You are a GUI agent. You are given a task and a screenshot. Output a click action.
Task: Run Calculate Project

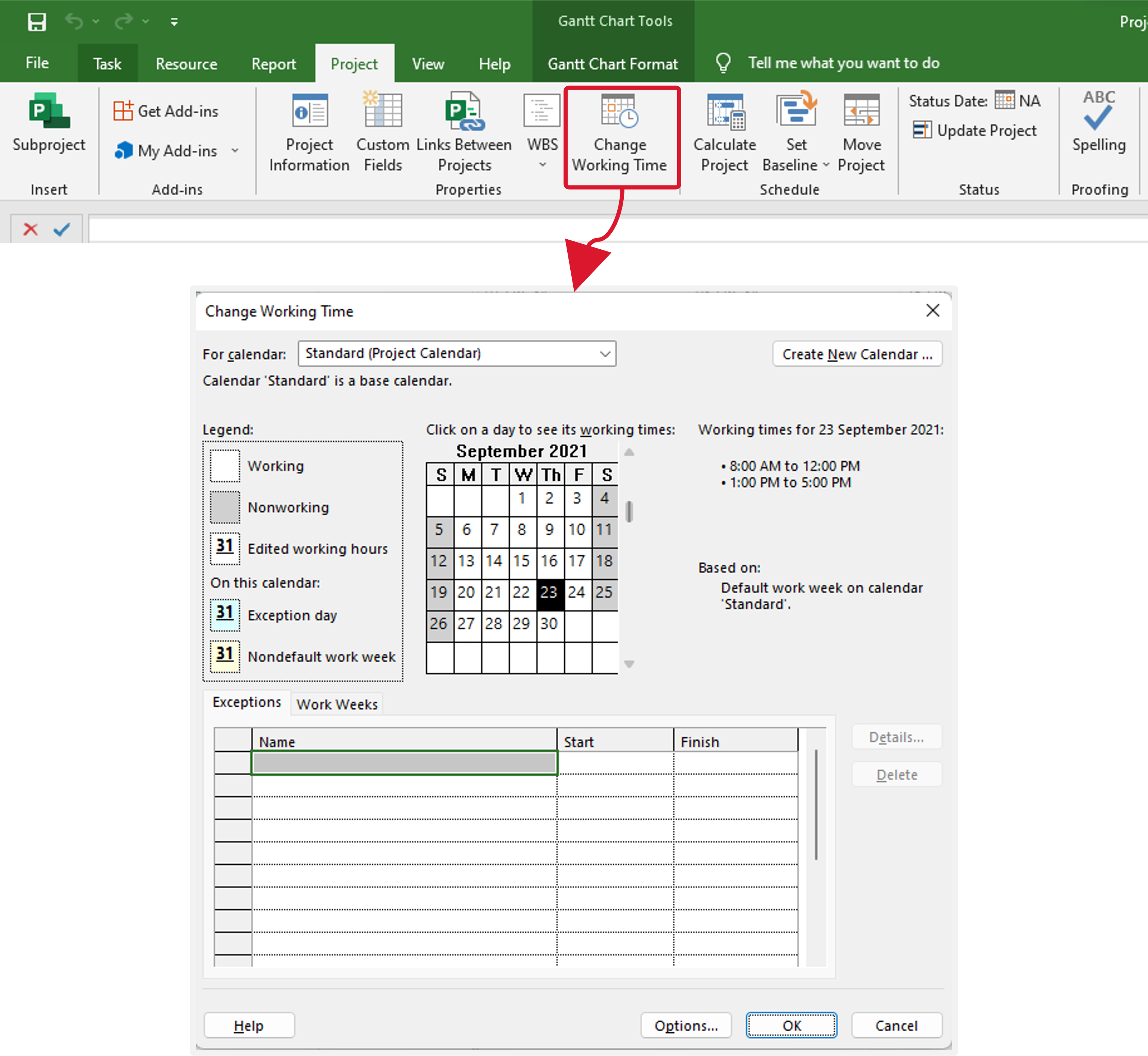pos(724,133)
